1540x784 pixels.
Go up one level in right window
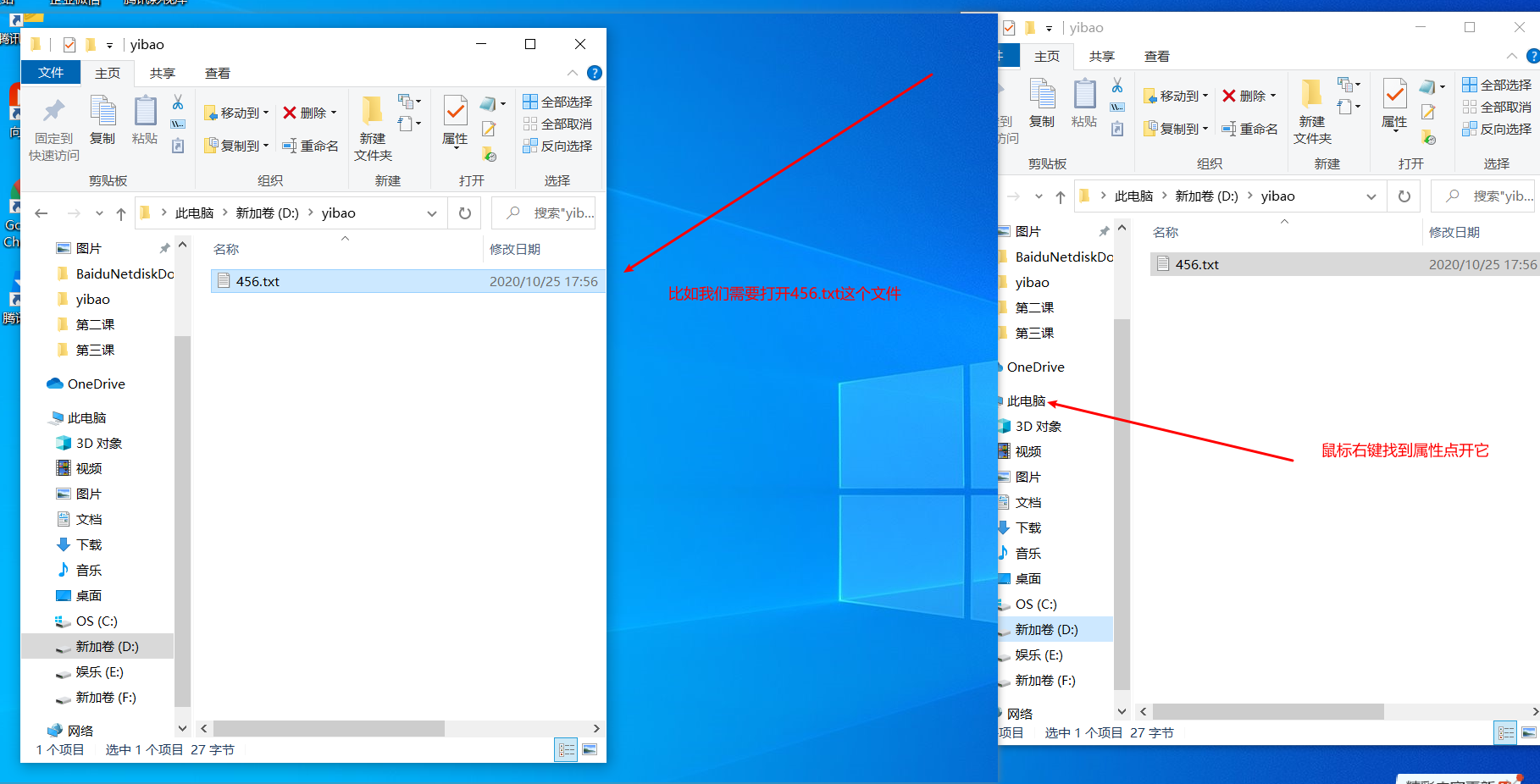click(x=1061, y=196)
